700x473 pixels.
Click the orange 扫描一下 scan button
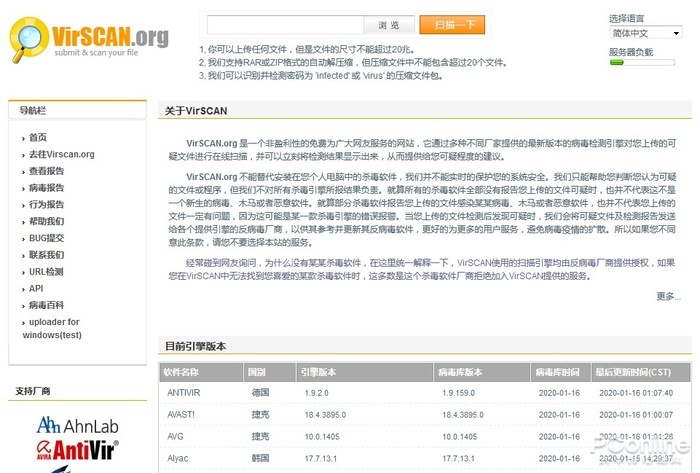click(x=452, y=25)
